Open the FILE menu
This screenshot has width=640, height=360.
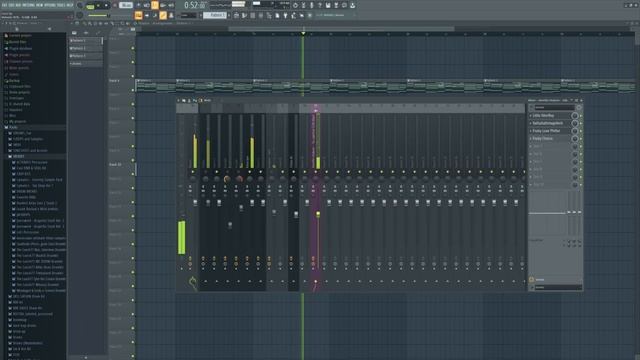[5, 5]
